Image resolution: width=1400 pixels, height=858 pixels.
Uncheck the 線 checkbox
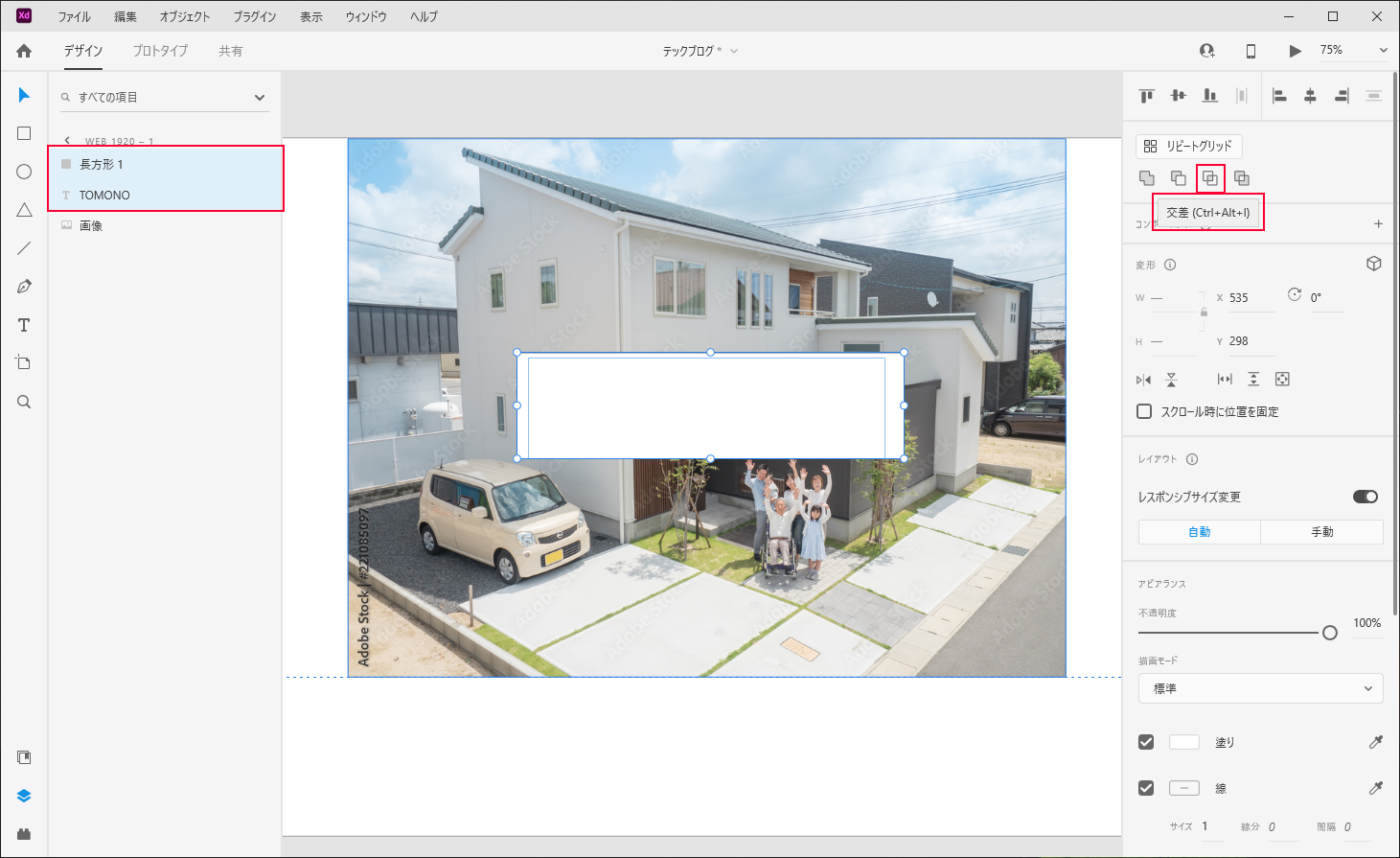(1145, 787)
